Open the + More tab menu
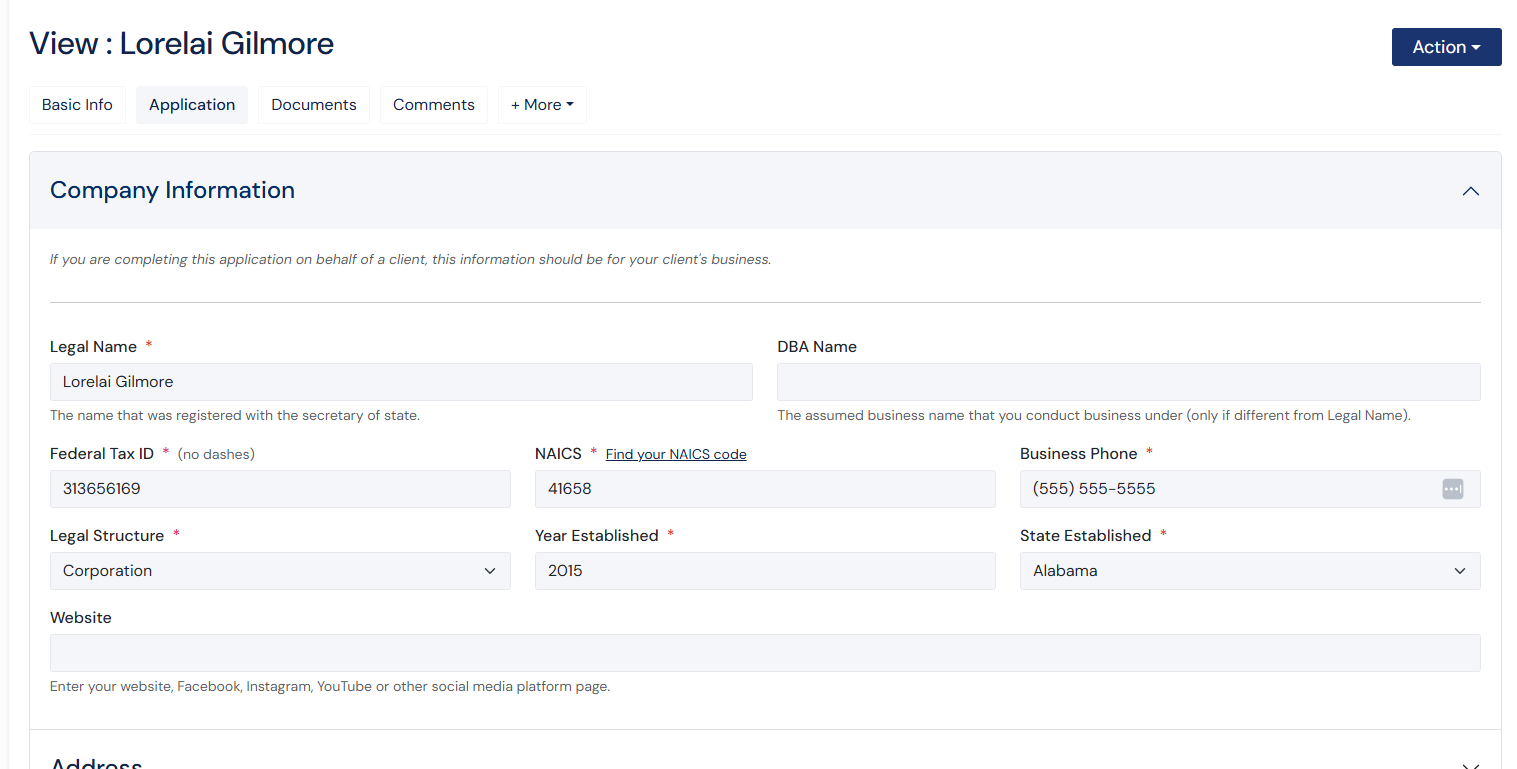 tap(542, 104)
